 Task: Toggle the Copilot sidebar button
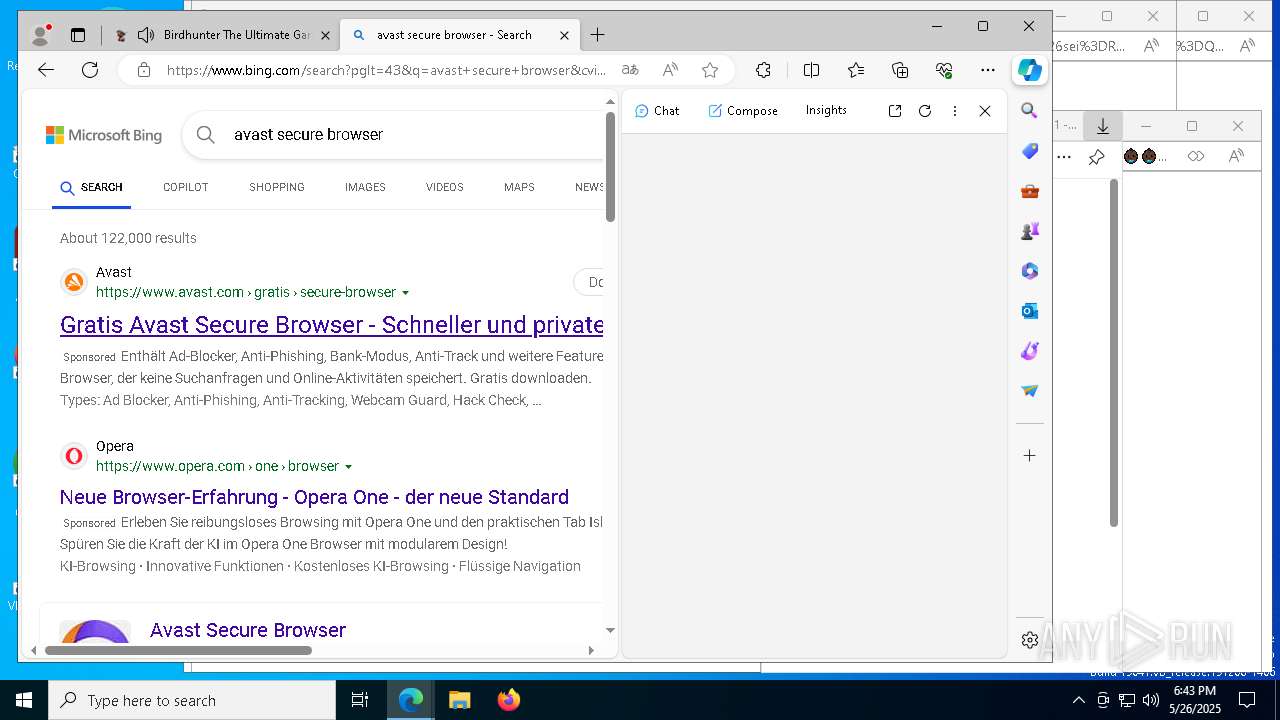point(1030,70)
